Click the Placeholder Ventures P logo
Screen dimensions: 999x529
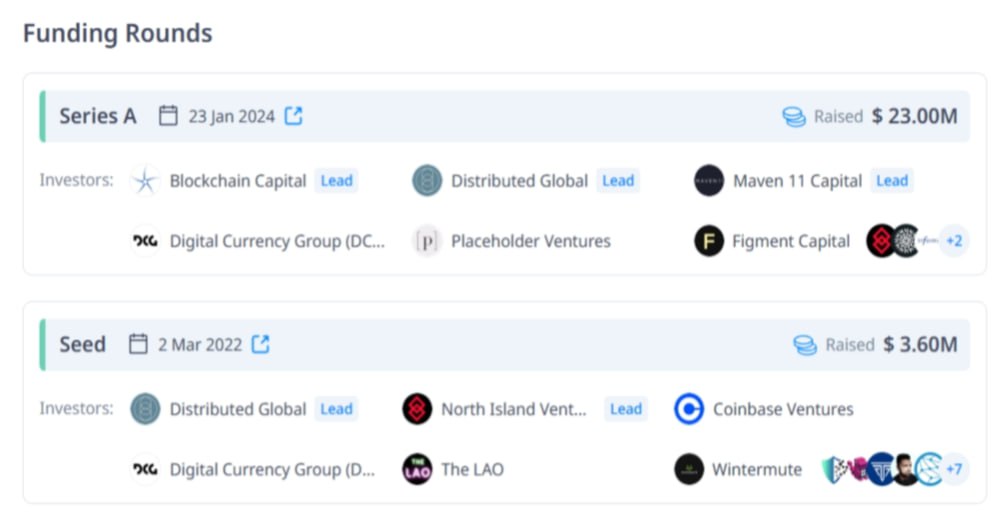(x=426, y=241)
